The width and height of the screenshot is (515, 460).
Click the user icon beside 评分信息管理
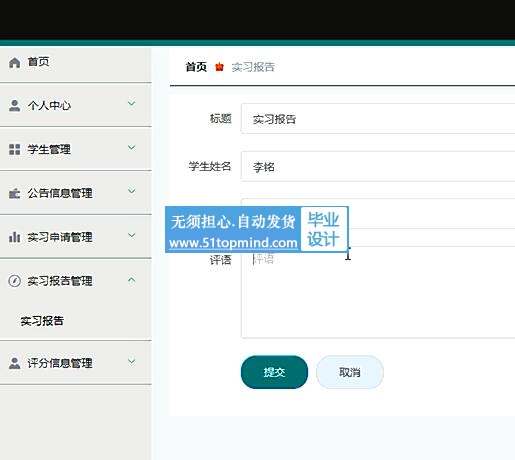tap(14, 363)
